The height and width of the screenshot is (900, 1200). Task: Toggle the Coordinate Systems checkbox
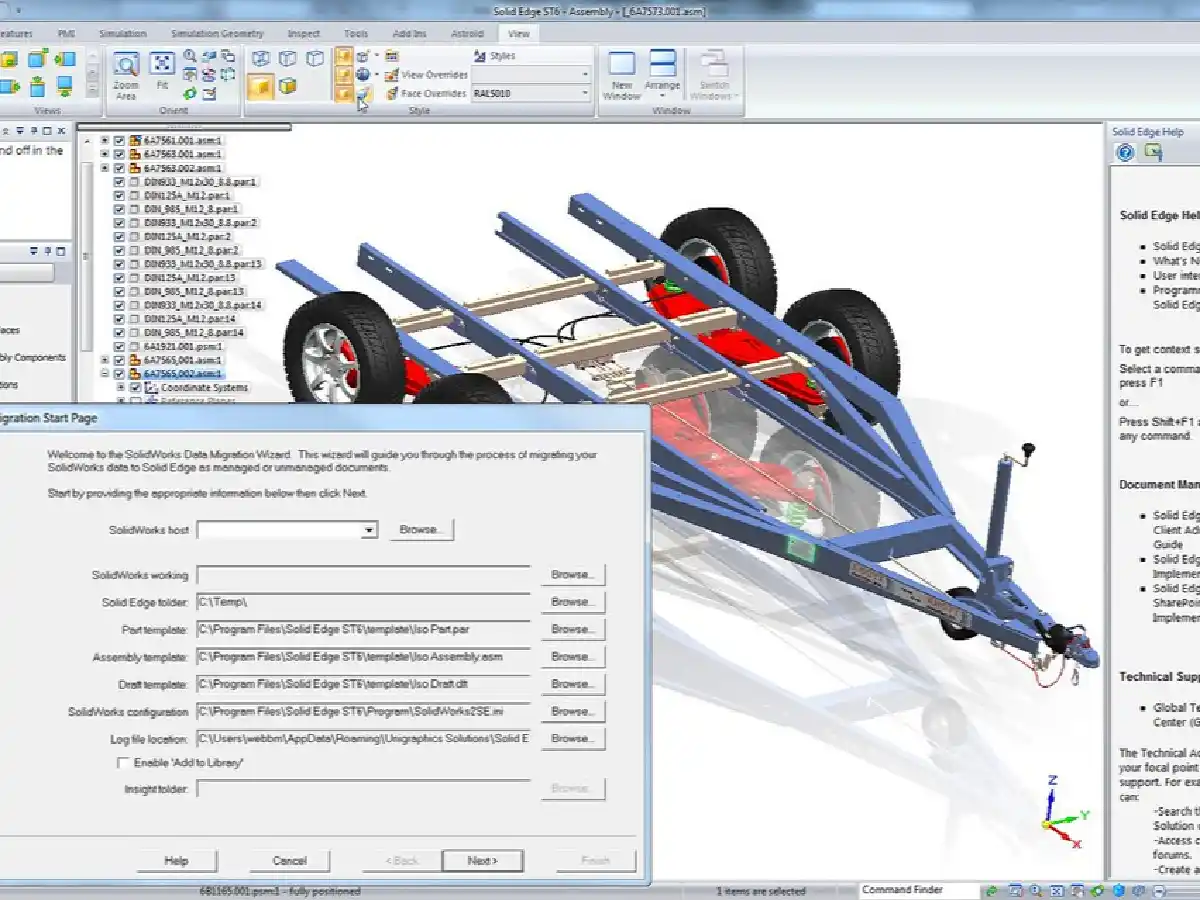[x=135, y=387]
